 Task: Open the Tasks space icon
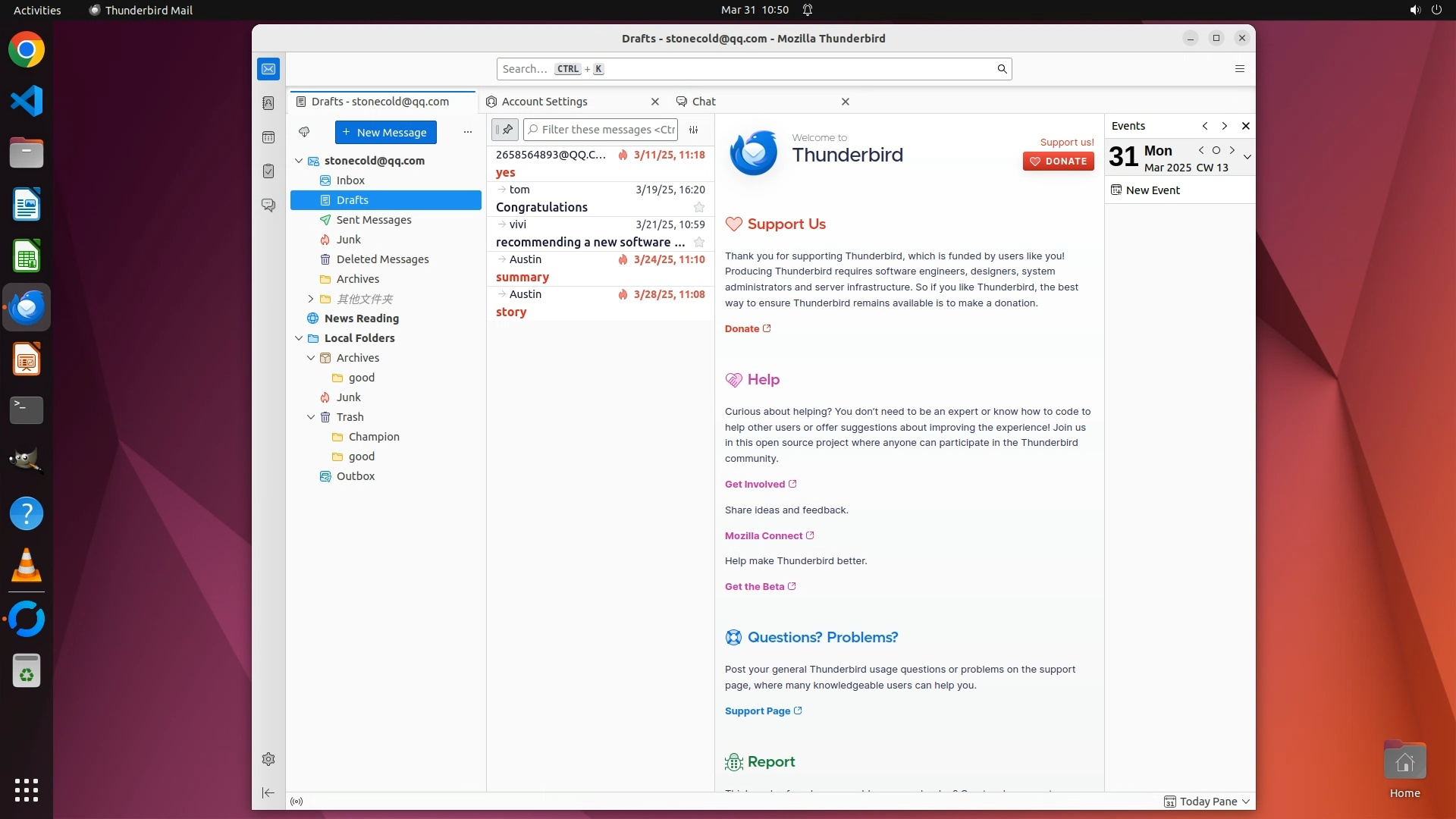pos(268,171)
